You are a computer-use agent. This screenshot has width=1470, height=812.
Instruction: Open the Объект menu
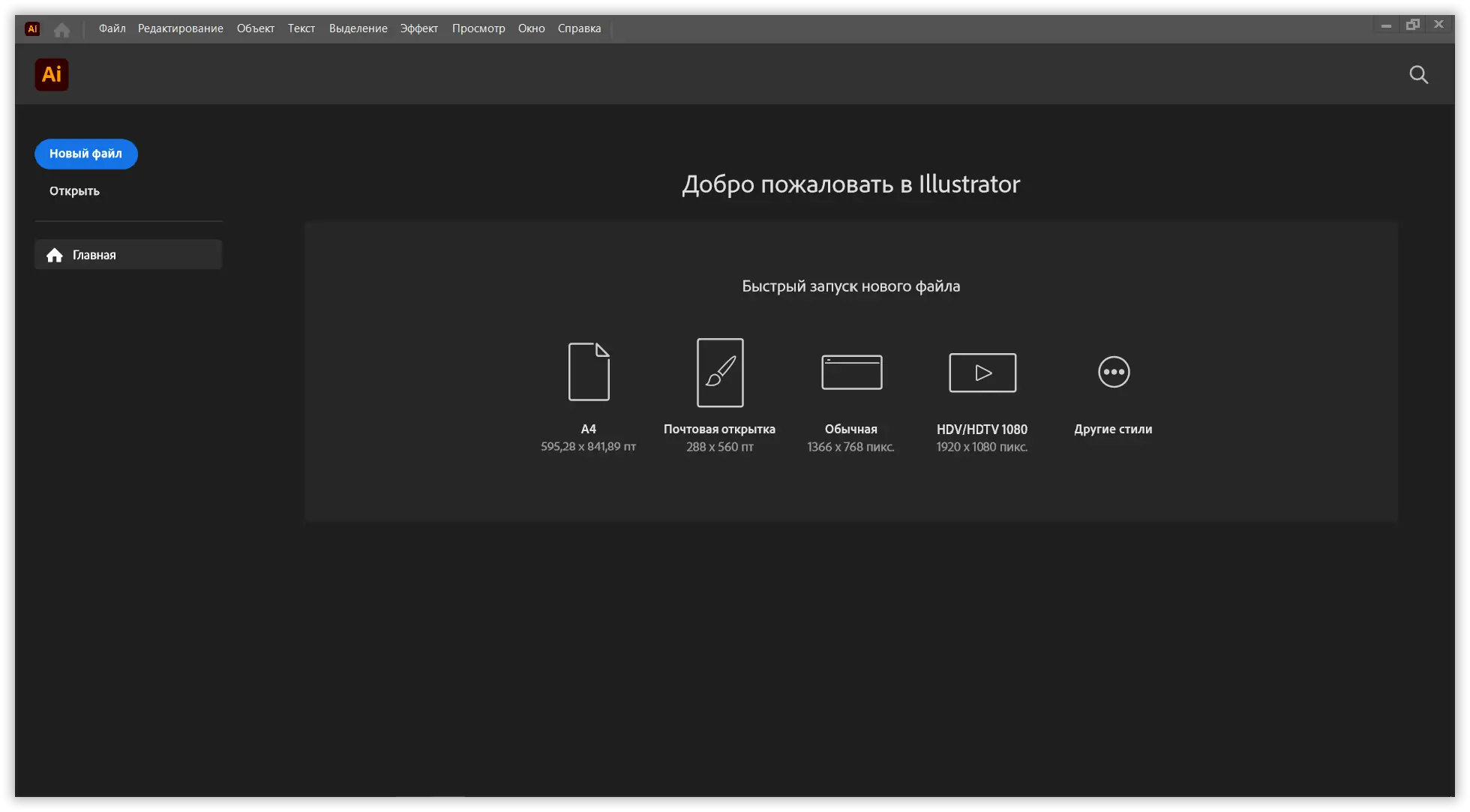pos(255,28)
